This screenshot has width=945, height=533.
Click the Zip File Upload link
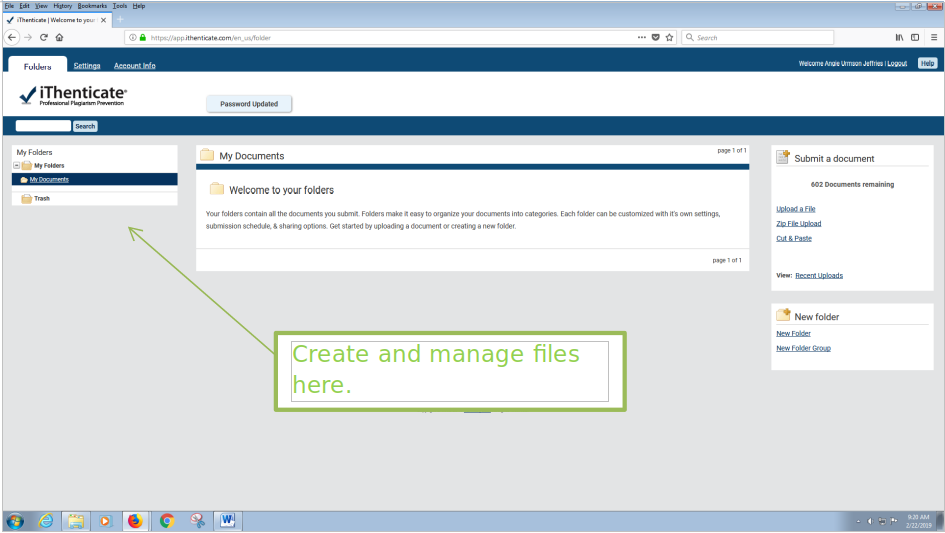click(798, 224)
